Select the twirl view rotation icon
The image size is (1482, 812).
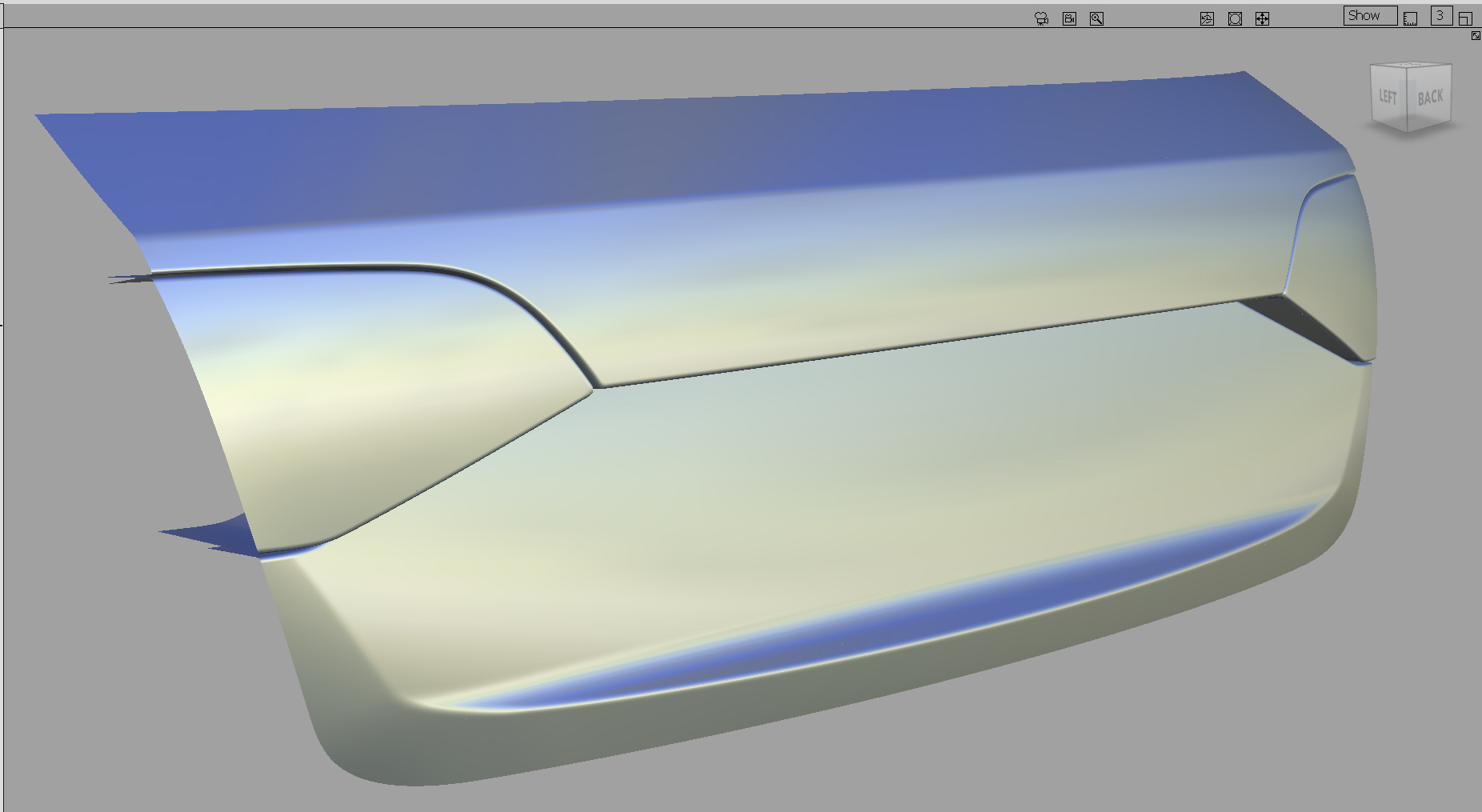coord(1206,19)
